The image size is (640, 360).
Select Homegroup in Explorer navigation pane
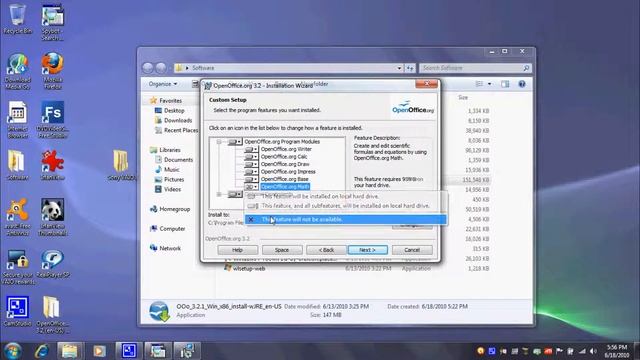point(175,209)
